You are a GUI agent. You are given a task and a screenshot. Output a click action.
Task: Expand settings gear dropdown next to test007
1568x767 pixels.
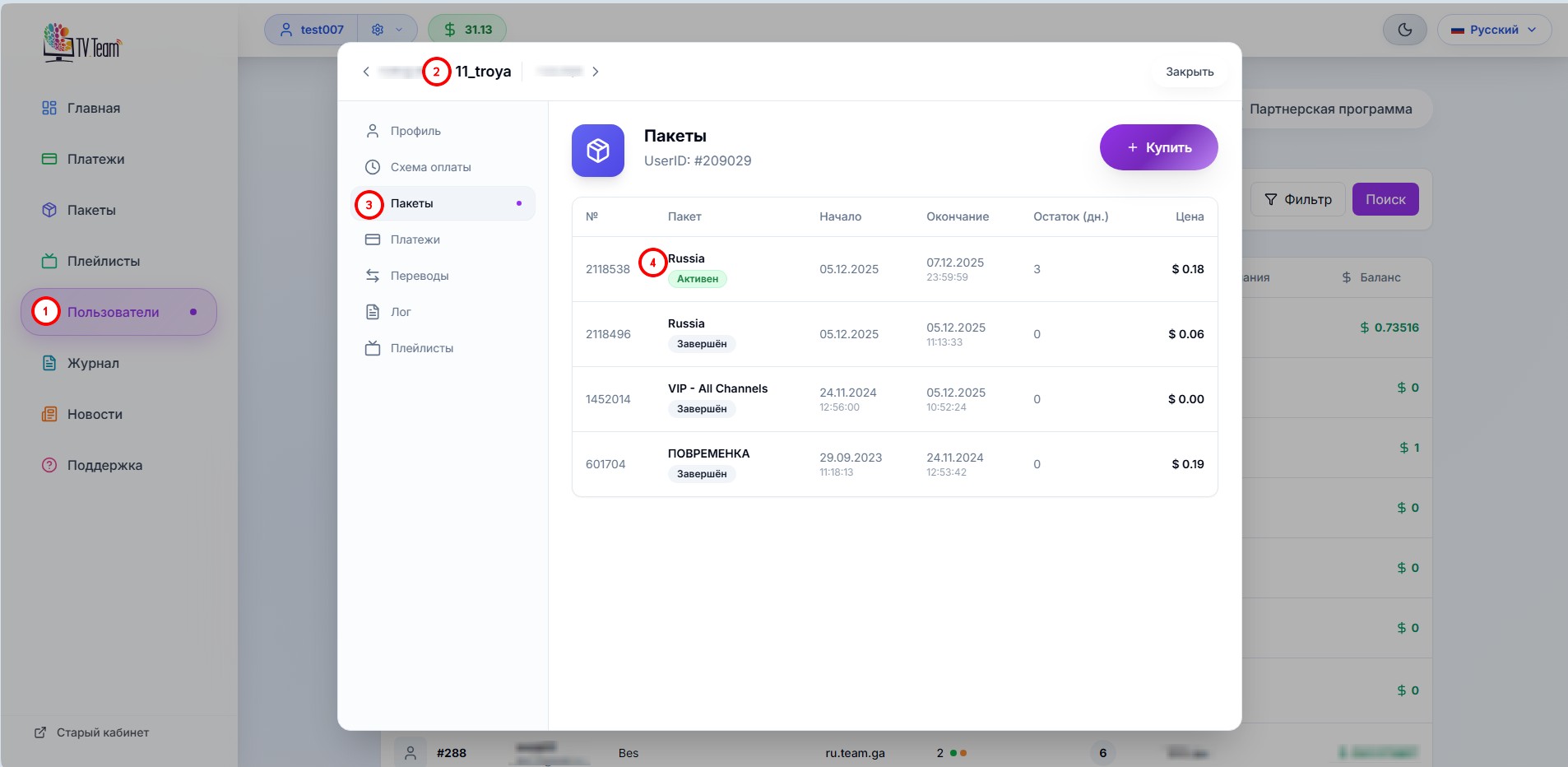[x=387, y=30]
